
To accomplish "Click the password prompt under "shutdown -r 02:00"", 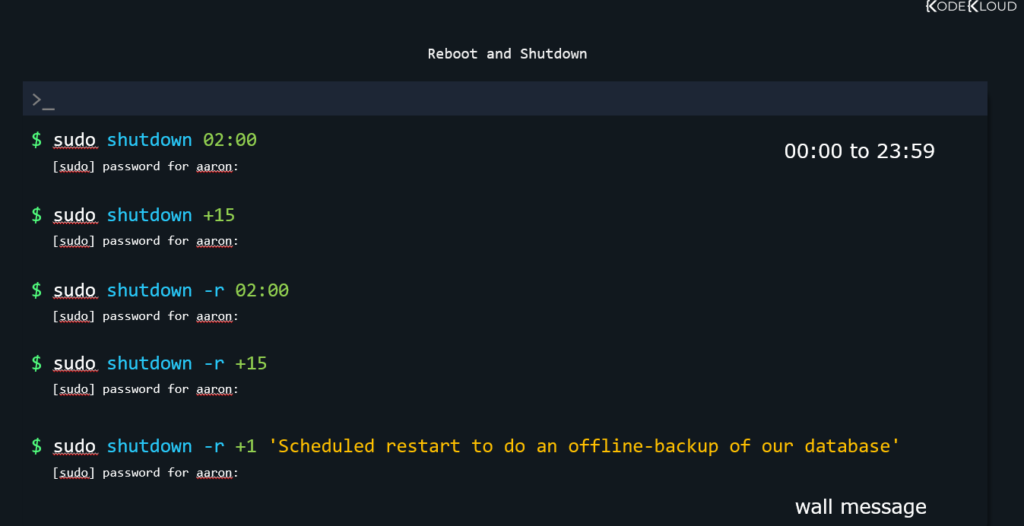I will click(x=145, y=316).
